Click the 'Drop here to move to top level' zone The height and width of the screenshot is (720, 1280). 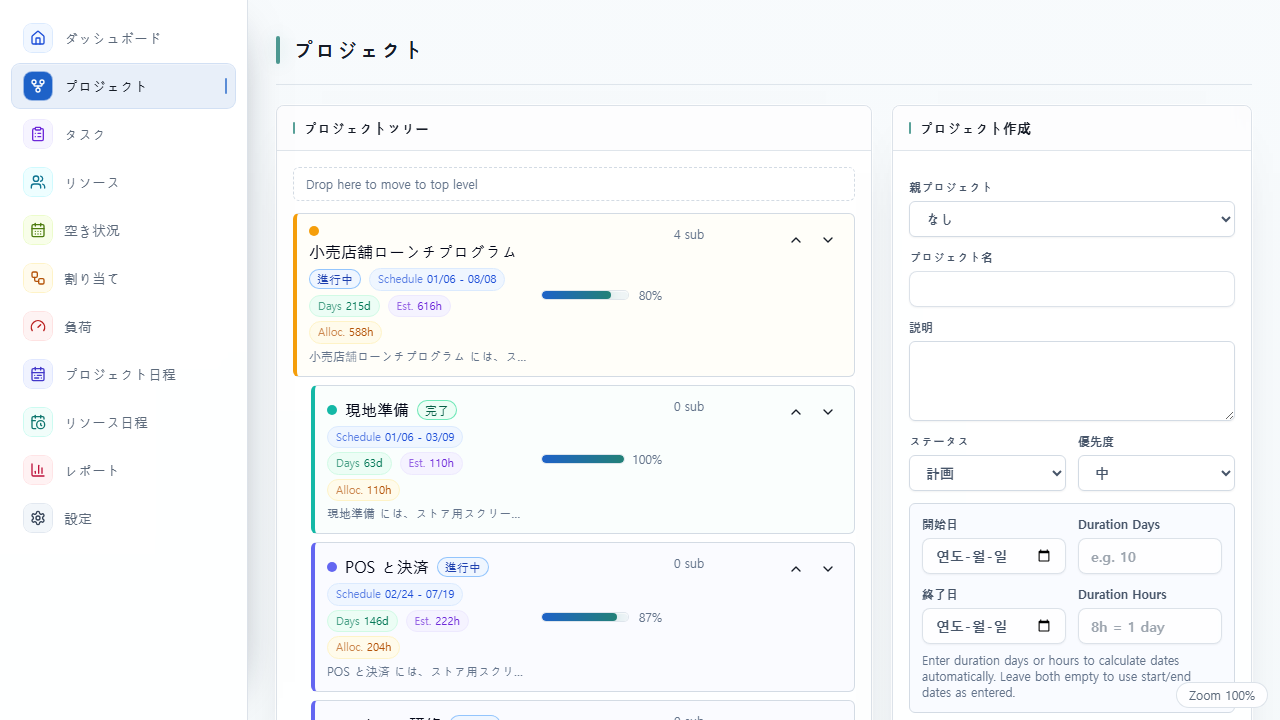(x=574, y=184)
